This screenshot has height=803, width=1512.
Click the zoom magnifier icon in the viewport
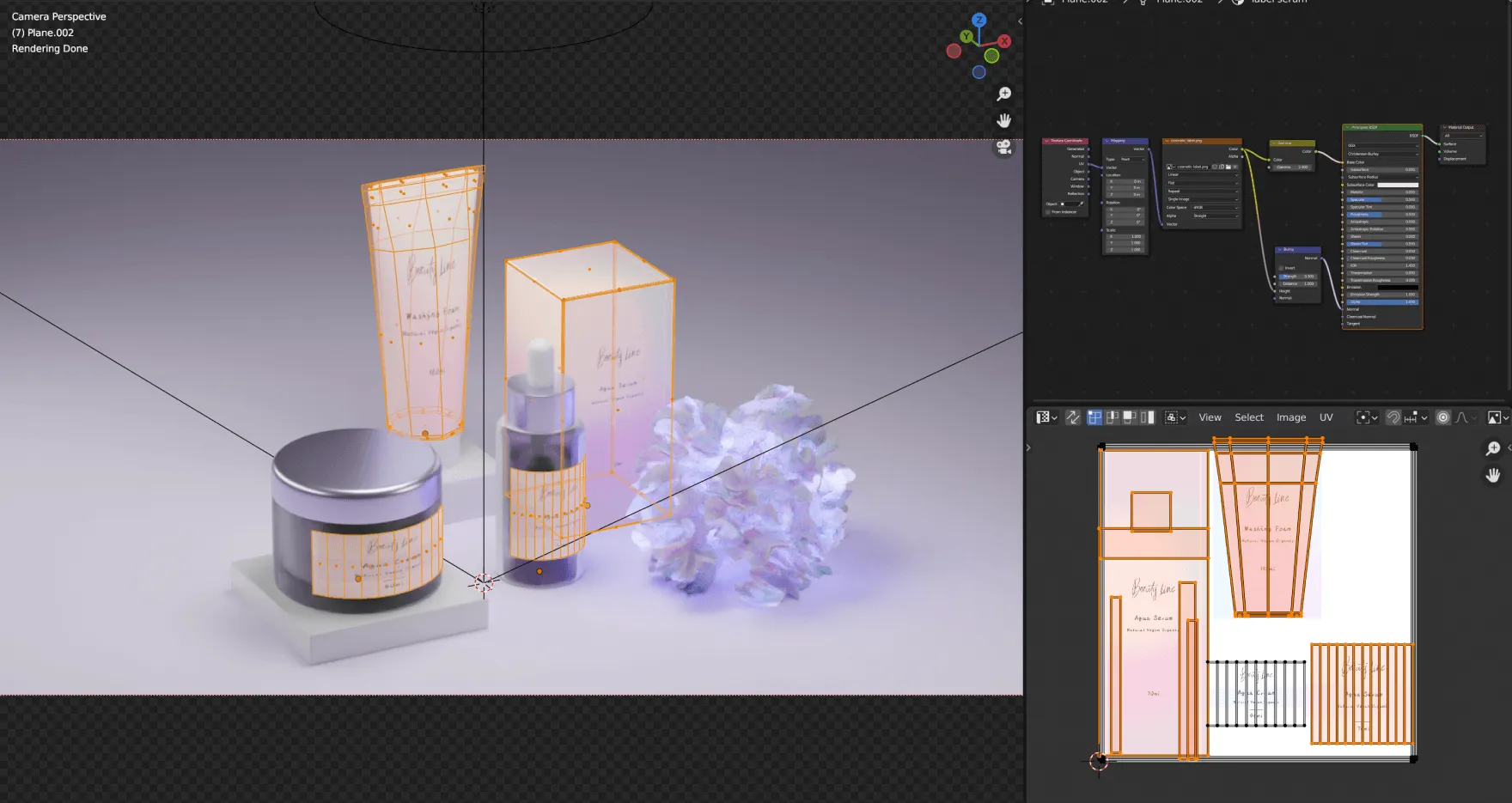(1005, 94)
